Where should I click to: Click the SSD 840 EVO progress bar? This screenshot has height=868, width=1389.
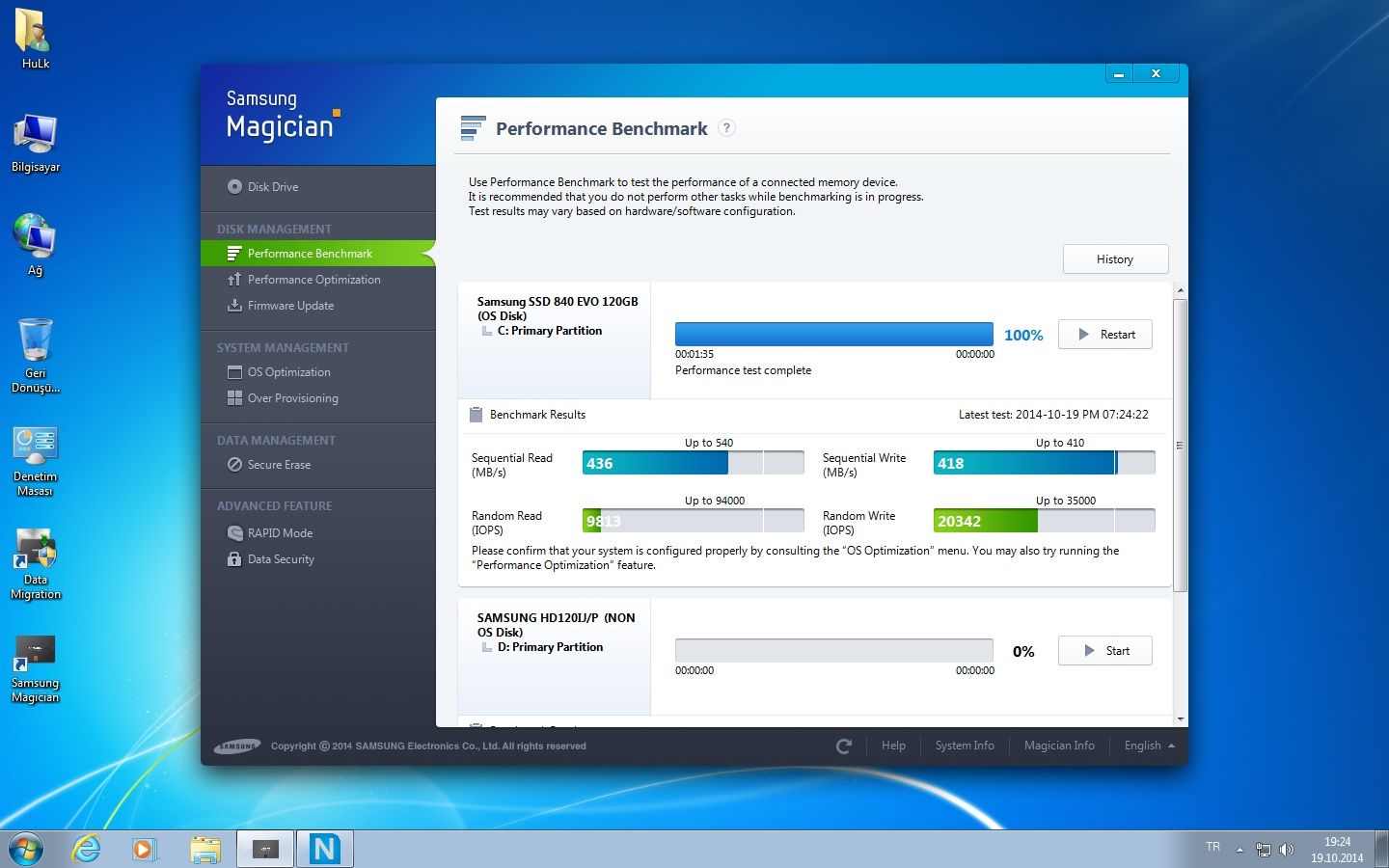point(834,334)
